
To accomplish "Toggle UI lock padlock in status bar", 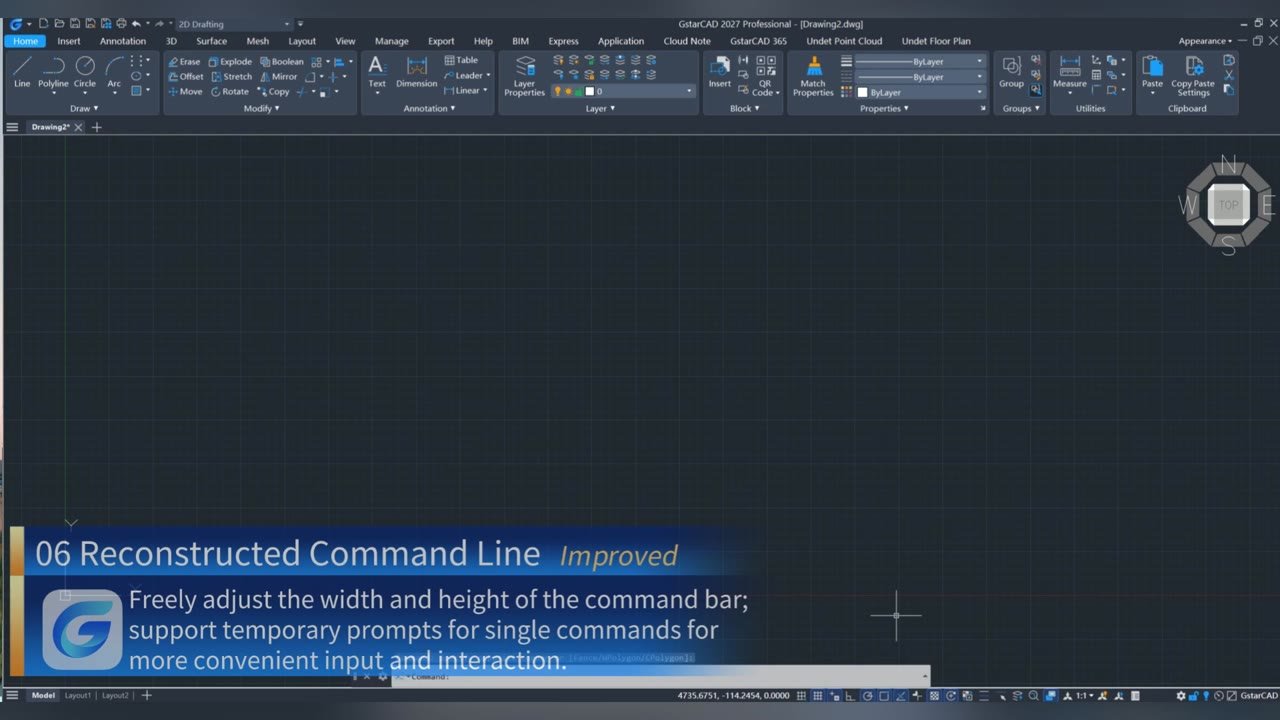I will tap(1193, 696).
